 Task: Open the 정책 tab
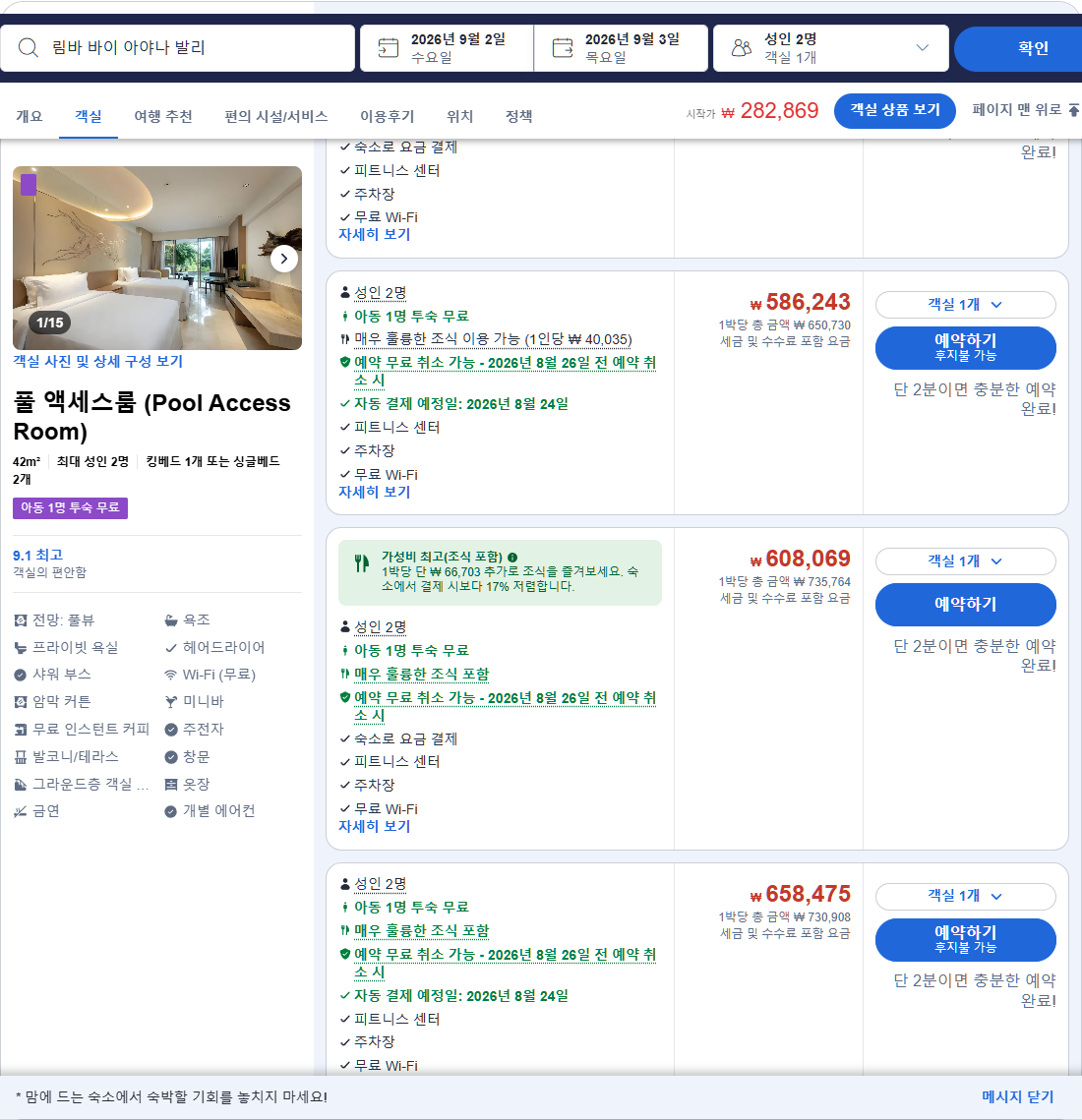[x=518, y=116]
